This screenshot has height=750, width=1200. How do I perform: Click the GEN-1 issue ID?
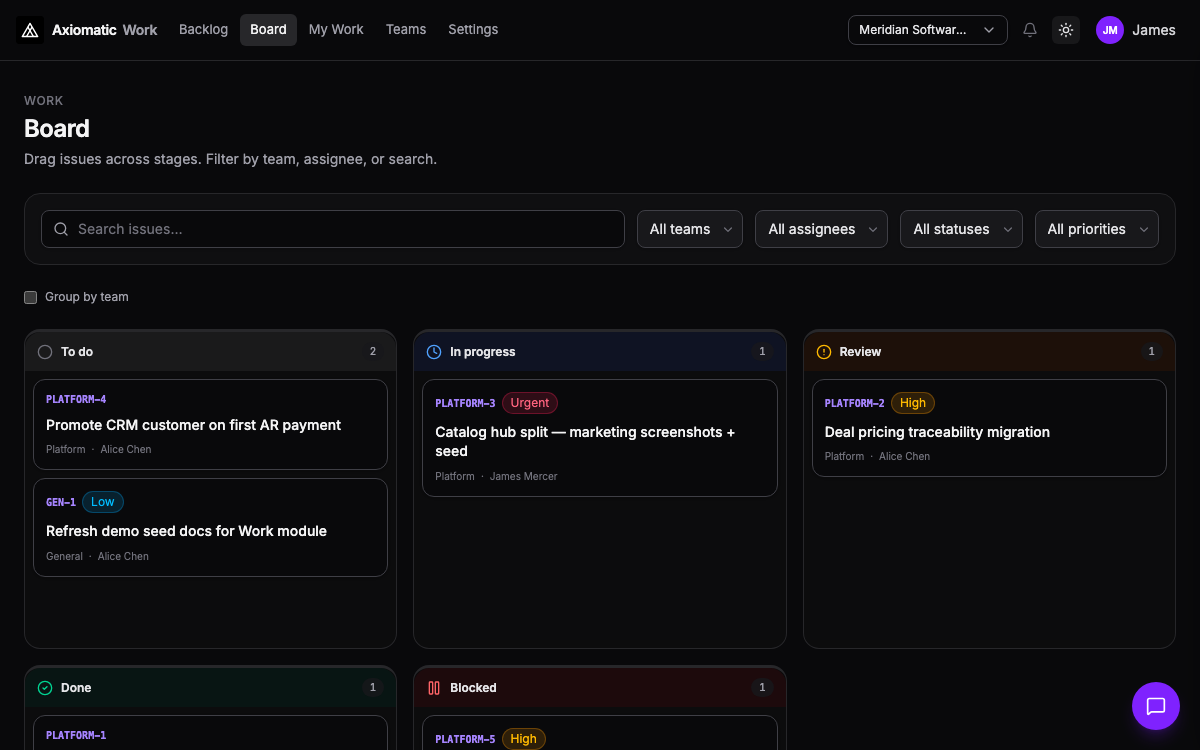coord(61,502)
